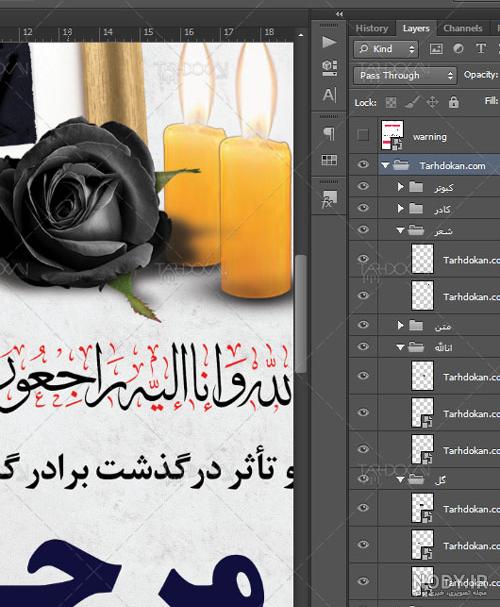500x607 pixels.
Task: Expand the کبوتر group
Action: pyautogui.click(x=401, y=187)
